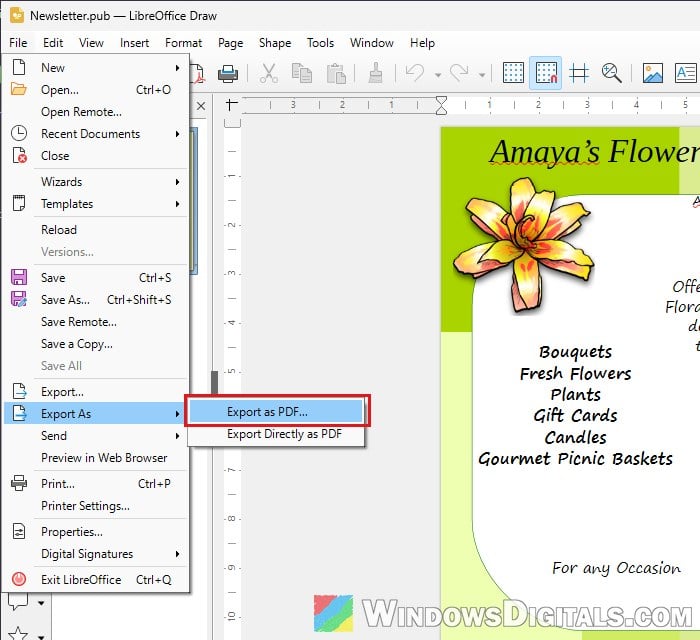700x640 pixels.
Task: Open the Edit menu
Action: pyautogui.click(x=53, y=43)
